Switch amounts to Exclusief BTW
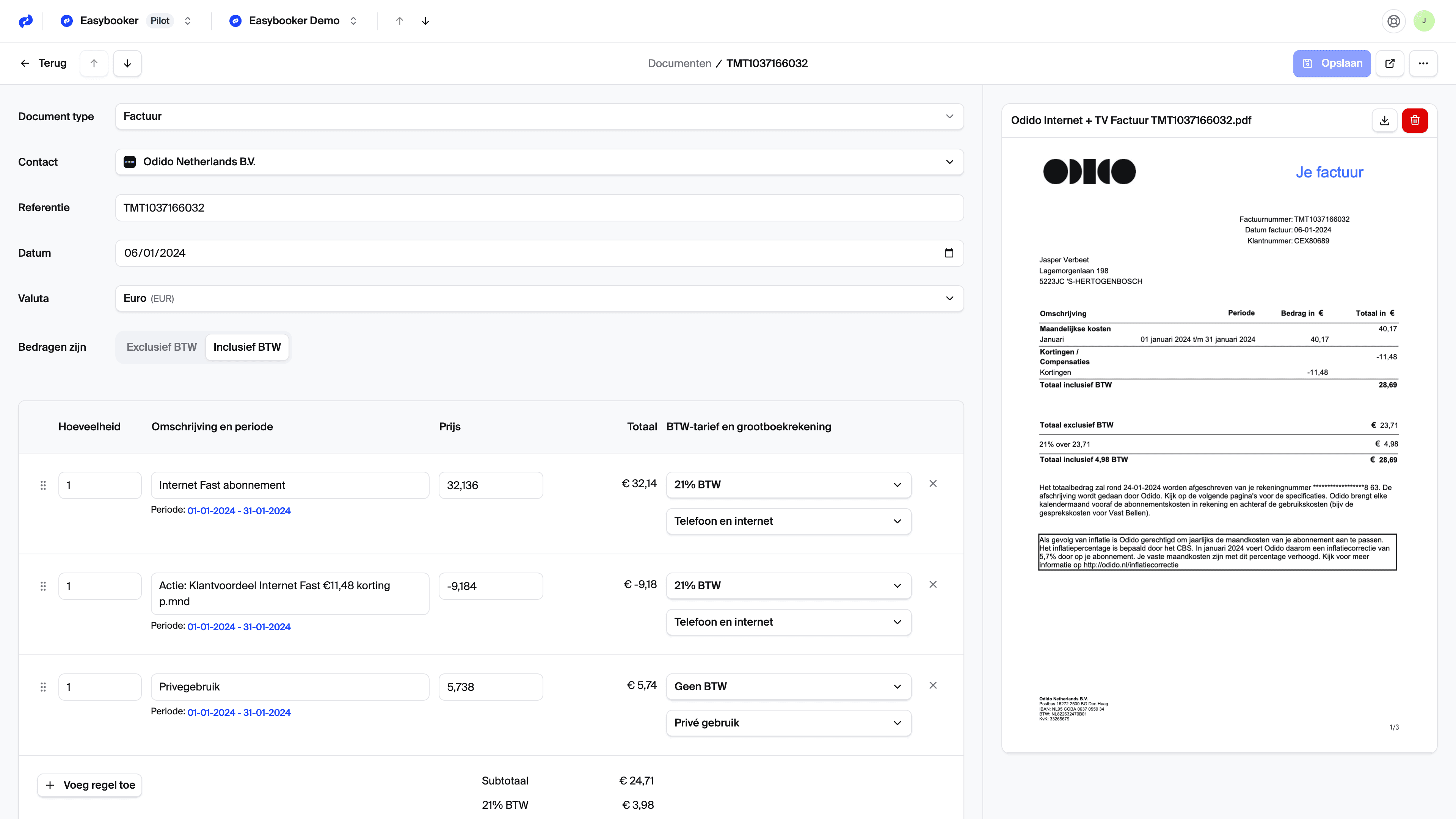The width and height of the screenshot is (1456, 819). point(161,347)
